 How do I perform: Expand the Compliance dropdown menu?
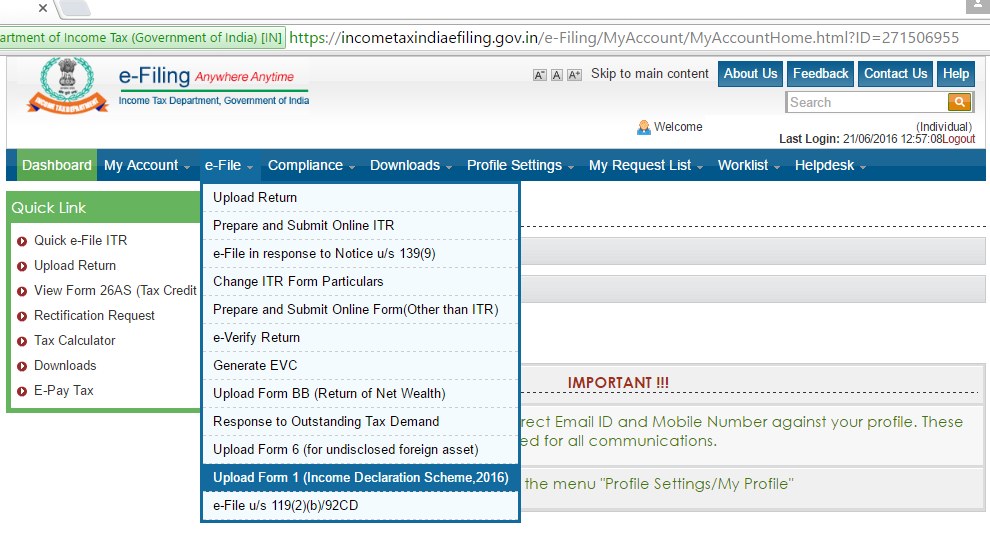click(x=311, y=165)
